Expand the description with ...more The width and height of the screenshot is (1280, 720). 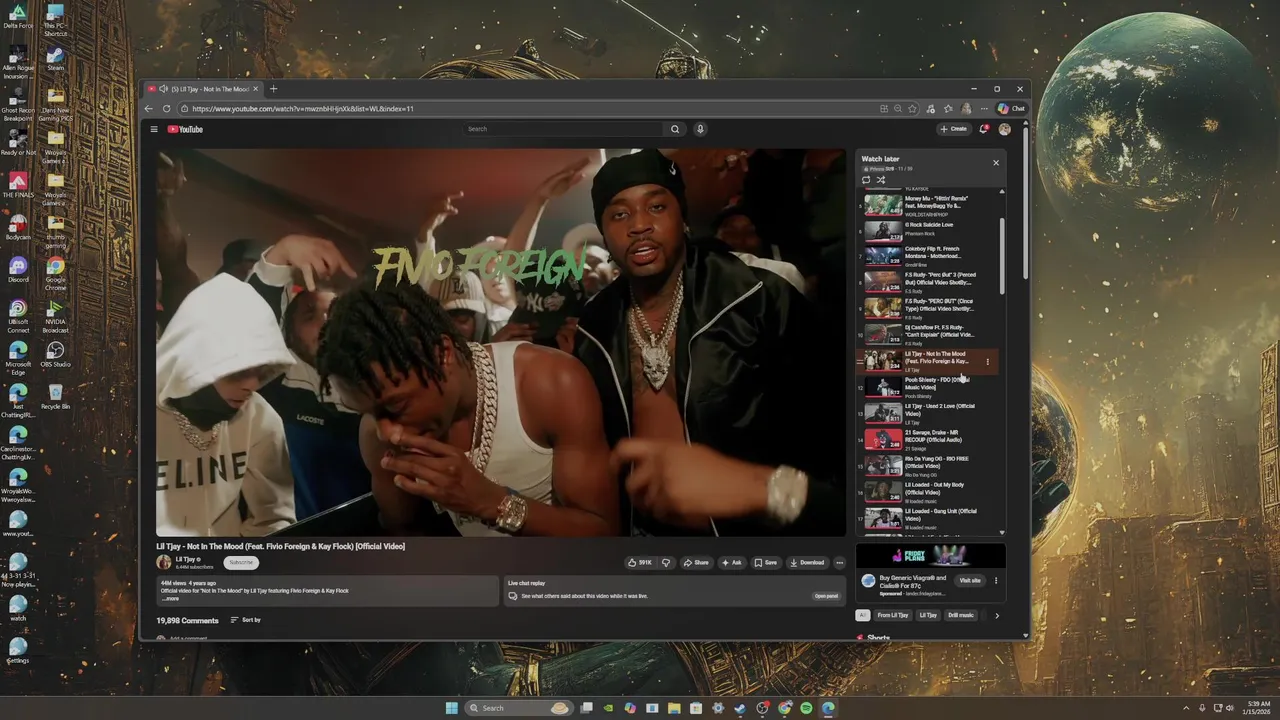point(171,598)
